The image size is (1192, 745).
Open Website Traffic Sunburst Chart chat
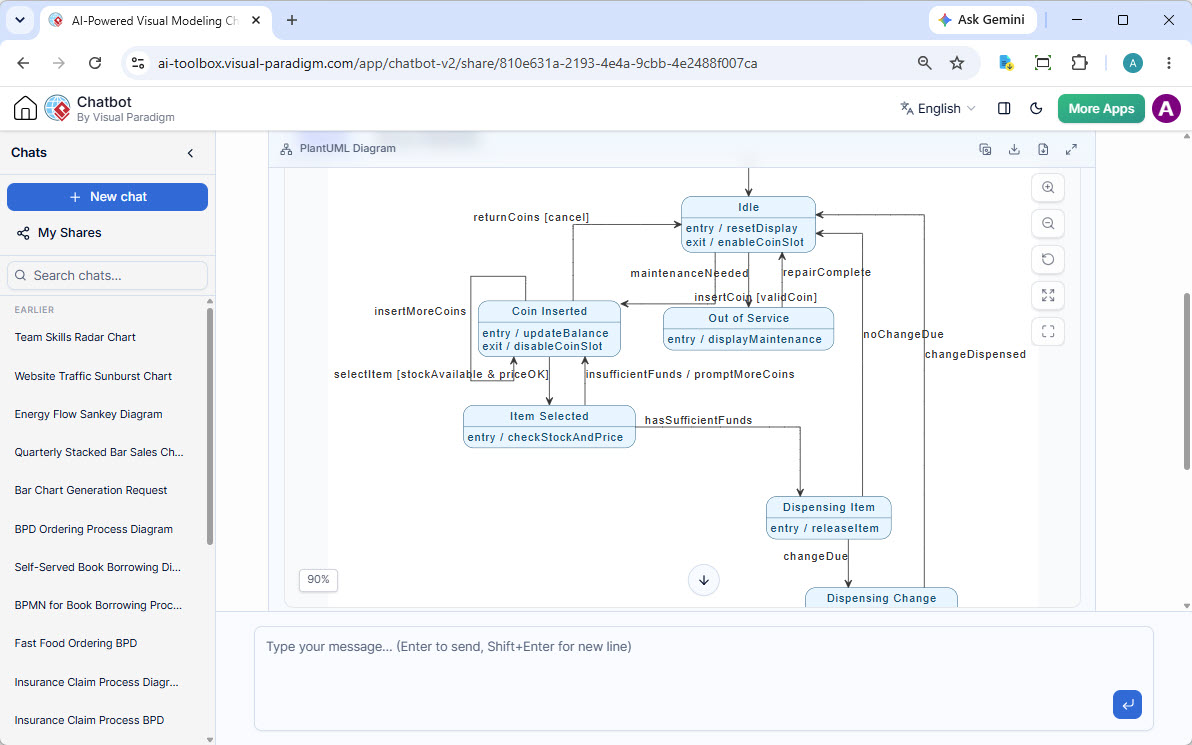click(x=93, y=376)
